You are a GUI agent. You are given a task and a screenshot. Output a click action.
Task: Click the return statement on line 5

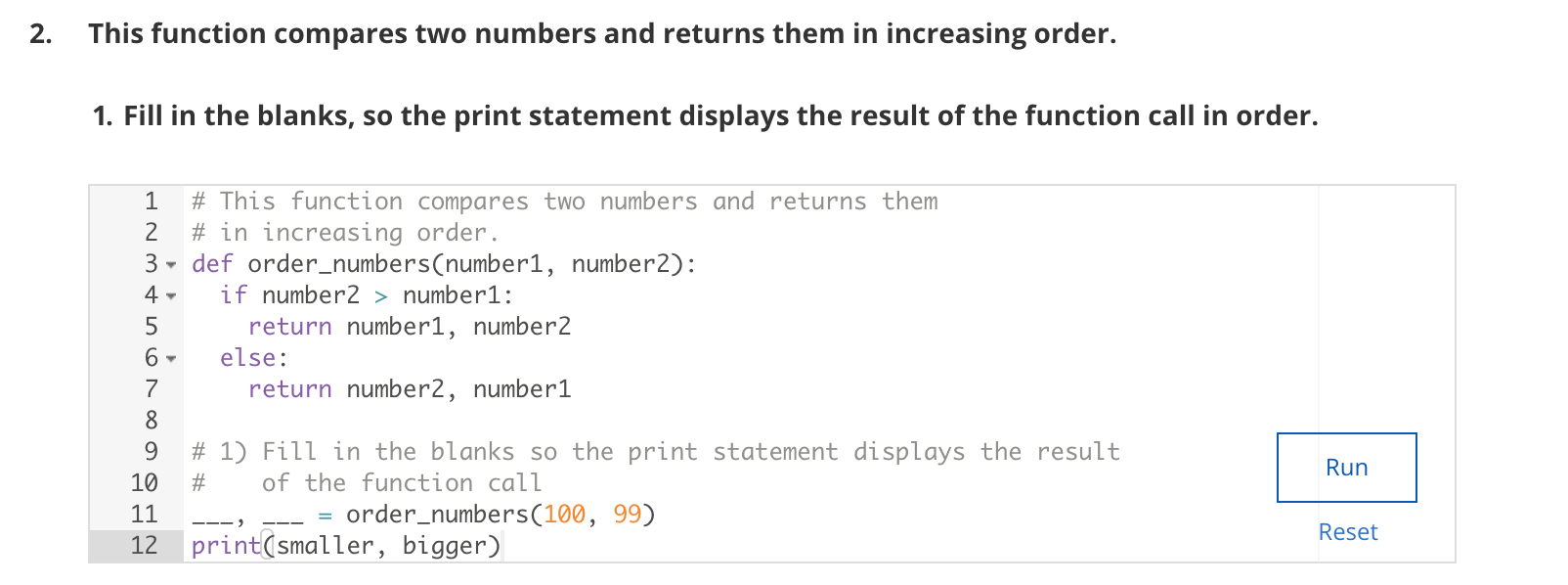pos(289,327)
